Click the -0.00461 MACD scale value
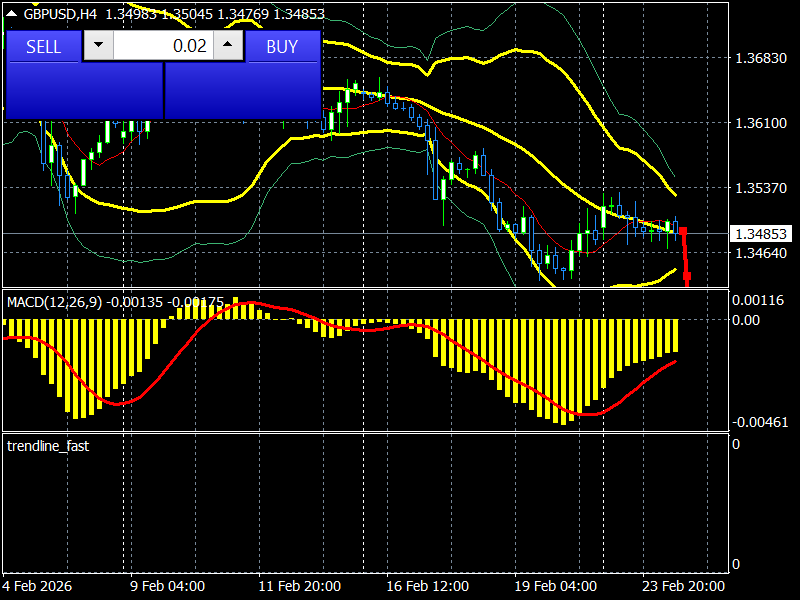The width and height of the screenshot is (800, 600). [760, 422]
